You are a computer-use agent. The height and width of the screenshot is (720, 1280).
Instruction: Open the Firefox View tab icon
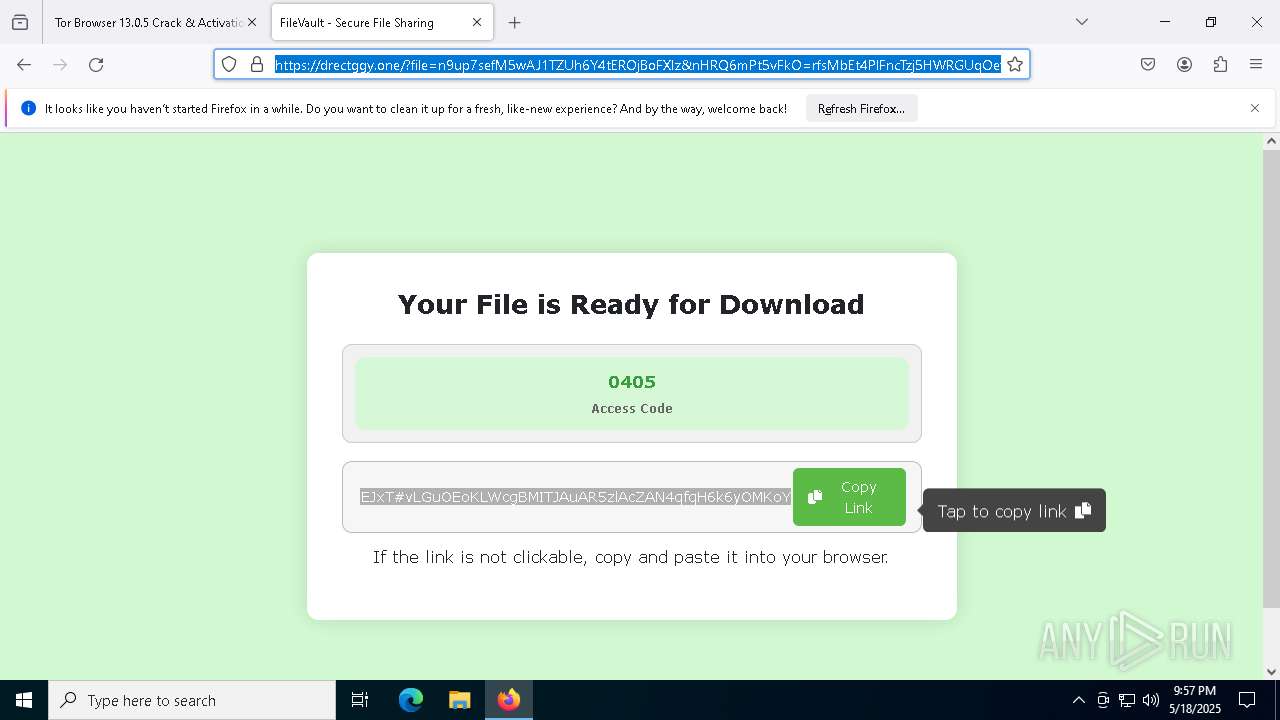pyautogui.click(x=20, y=22)
